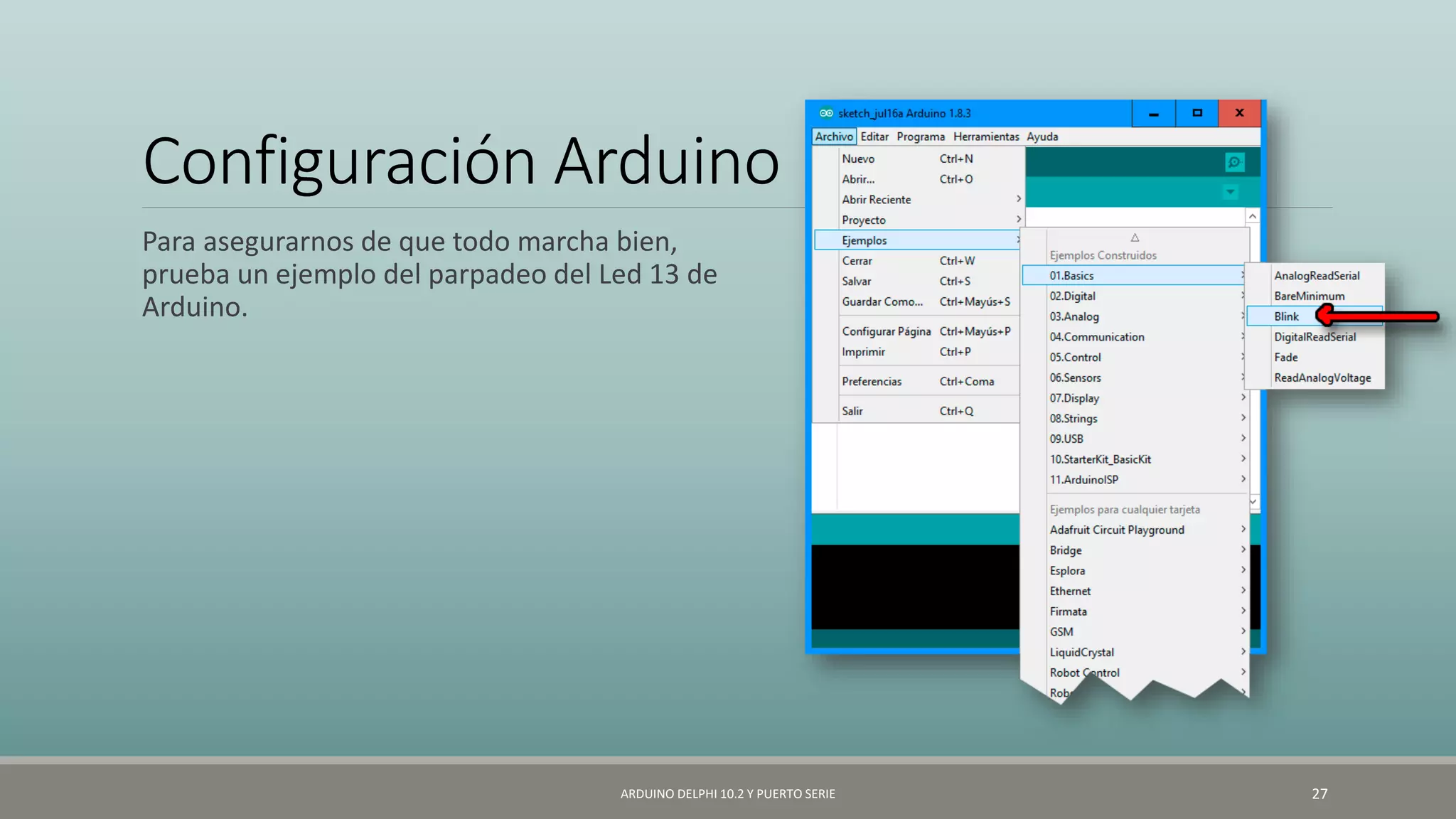Expand 04.Communication examples submenu
The width and height of the screenshot is (1456, 819).
1135,337
